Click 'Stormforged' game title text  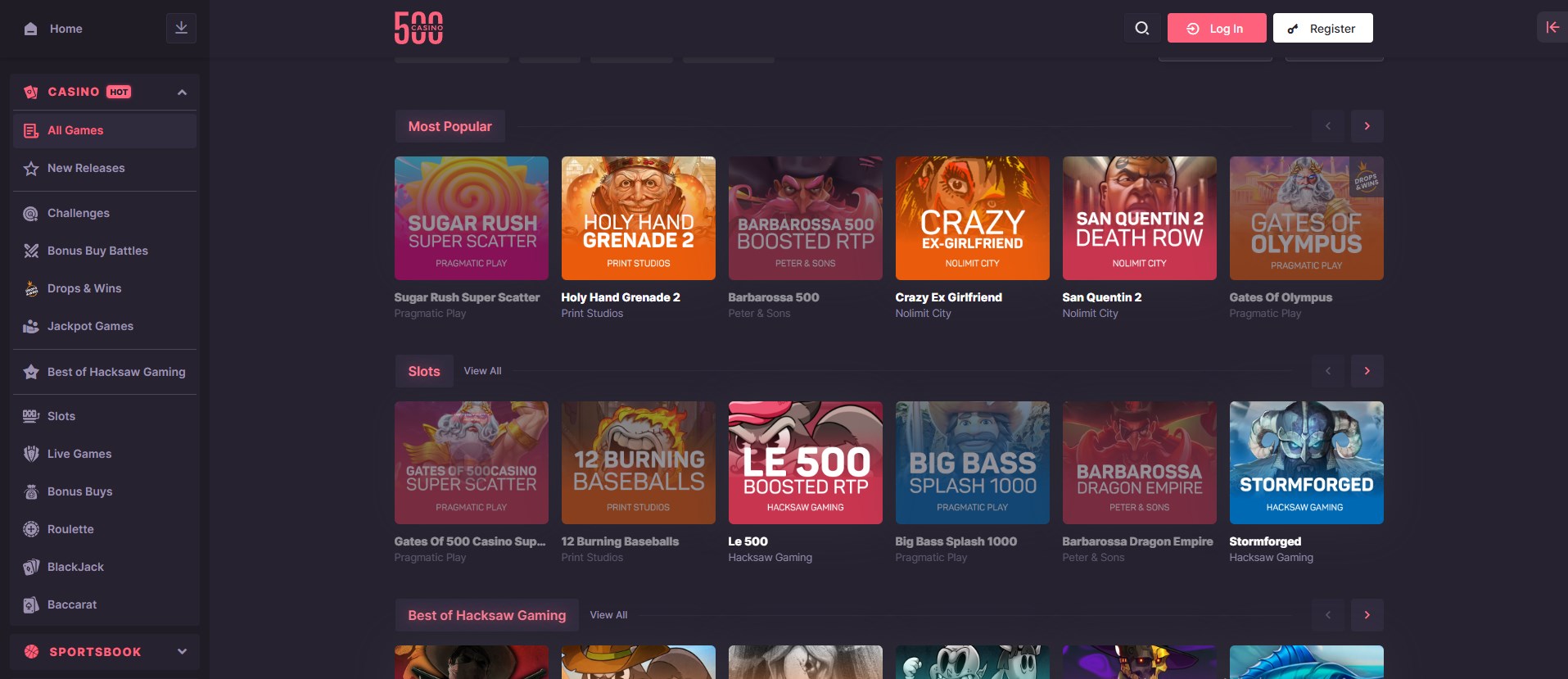pos(1265,541)
